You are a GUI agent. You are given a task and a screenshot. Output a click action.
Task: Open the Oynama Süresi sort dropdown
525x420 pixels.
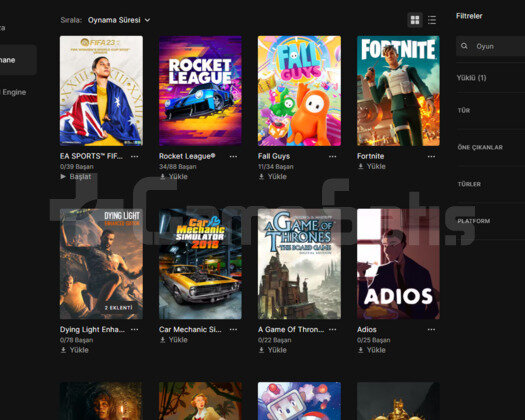pyautogui.click(x=119, y=20)
